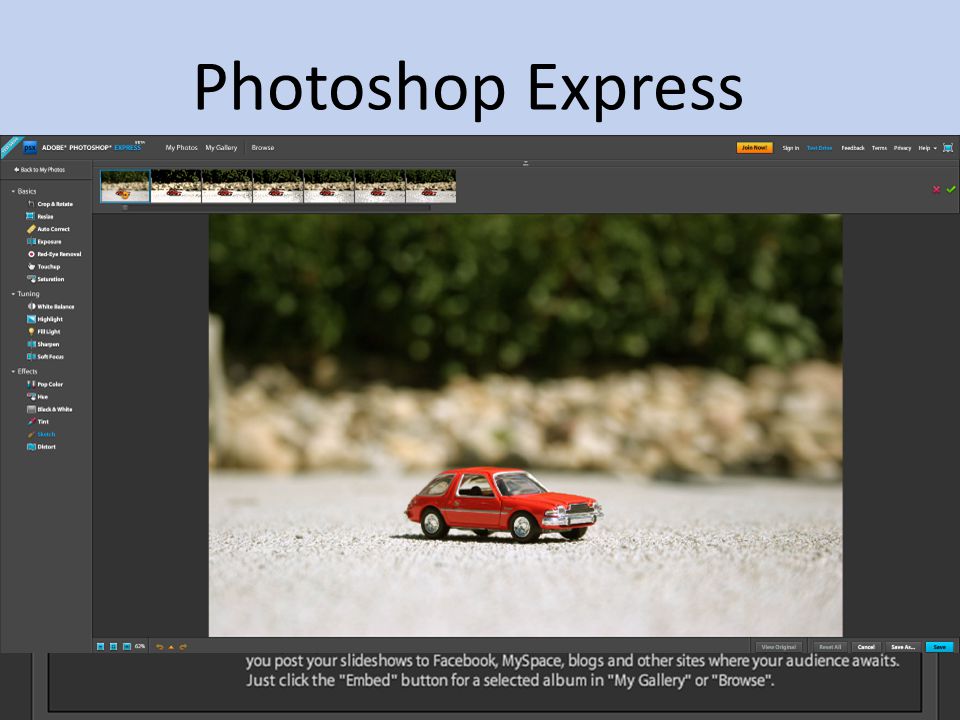
Task: Select the Highlight tuning tool
Action: (x=45, y=319)
